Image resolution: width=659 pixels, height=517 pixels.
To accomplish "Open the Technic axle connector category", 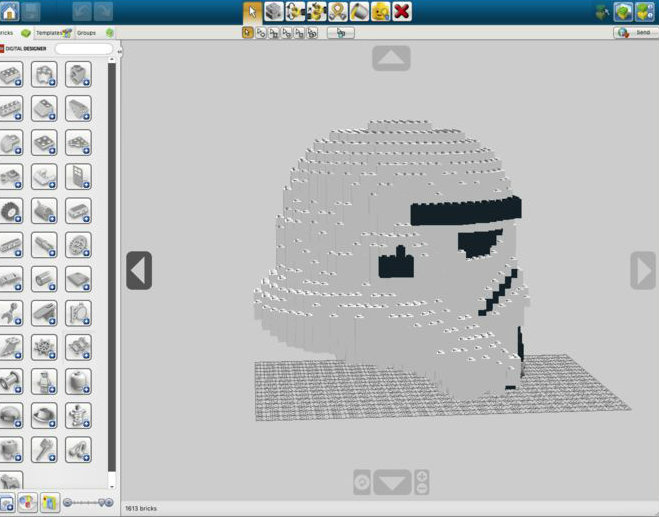I will pos(44,245).
